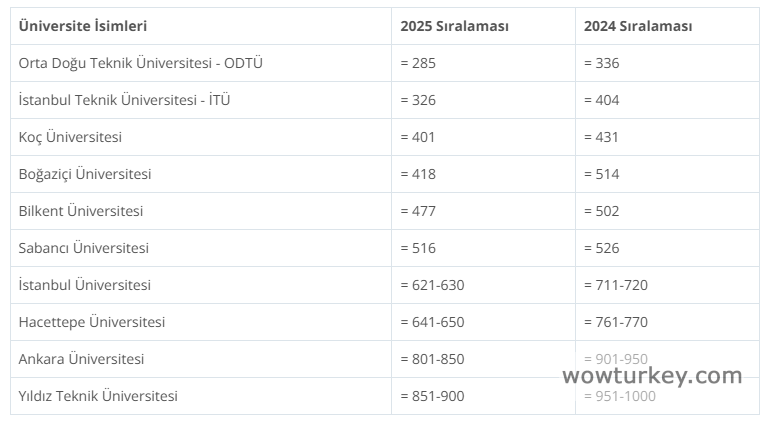
Task: Select Boğaziçi's 2024 ranking = 514
Action: (602, 174)
